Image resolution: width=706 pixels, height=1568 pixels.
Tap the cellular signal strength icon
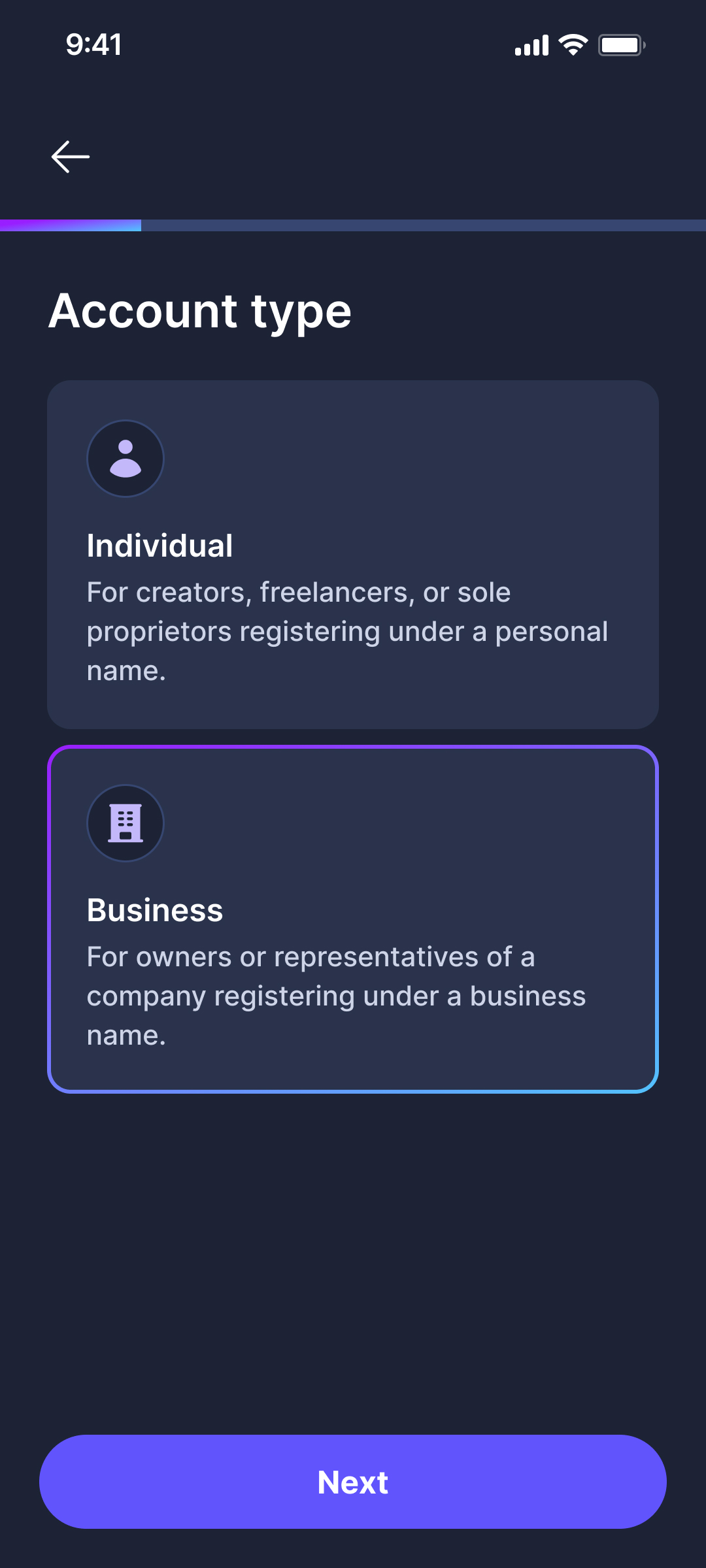point(531,46)
